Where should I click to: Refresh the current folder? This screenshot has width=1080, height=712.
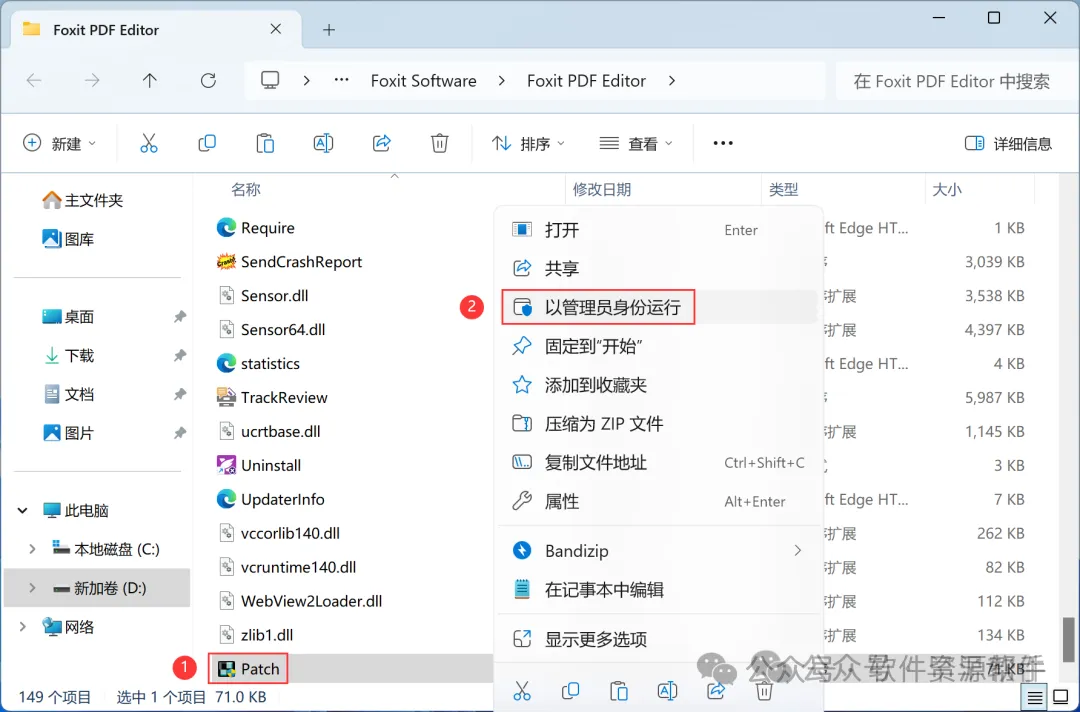click(208, 81)
